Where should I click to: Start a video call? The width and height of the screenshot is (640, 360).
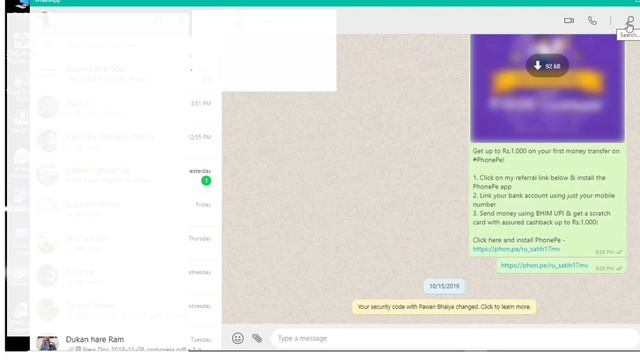pos(569,20)
